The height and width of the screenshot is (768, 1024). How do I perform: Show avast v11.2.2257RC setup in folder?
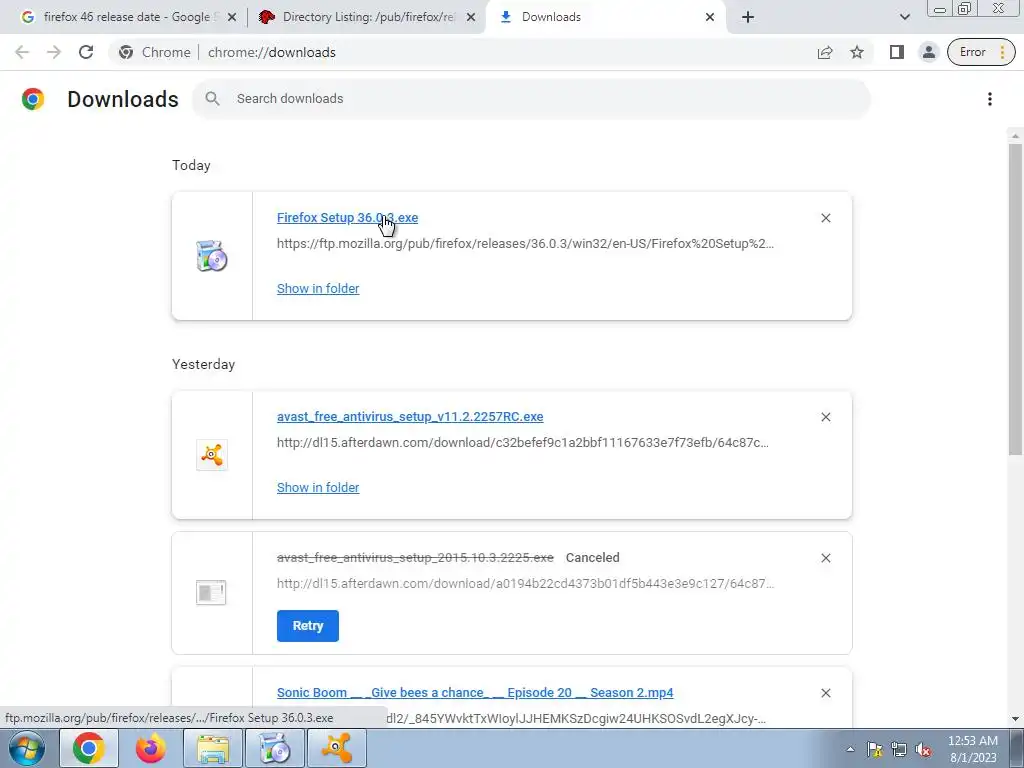318,488
